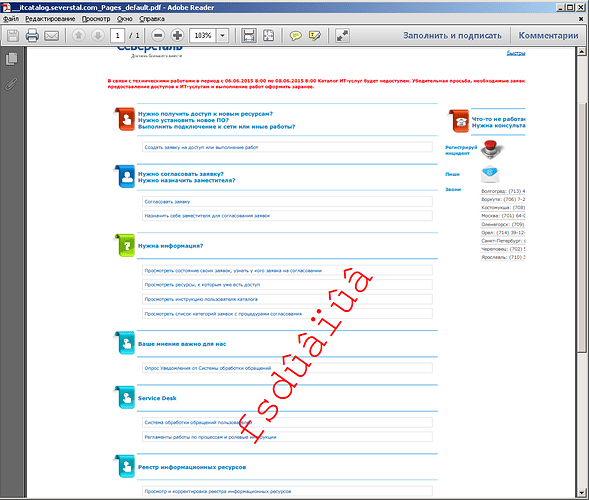The image size is (589, 500).
Task: Click the Save file icon
Action: (x=13, y=36)
